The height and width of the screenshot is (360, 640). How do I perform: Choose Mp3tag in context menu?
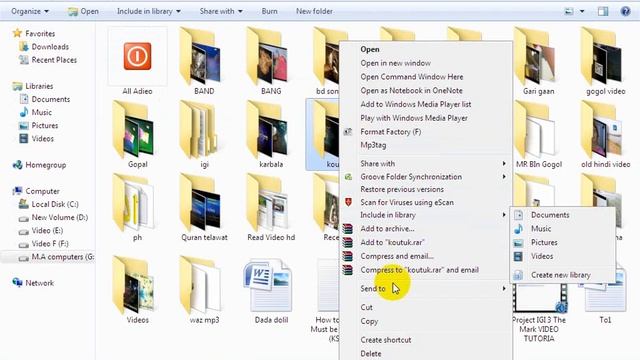pos(373,145)
